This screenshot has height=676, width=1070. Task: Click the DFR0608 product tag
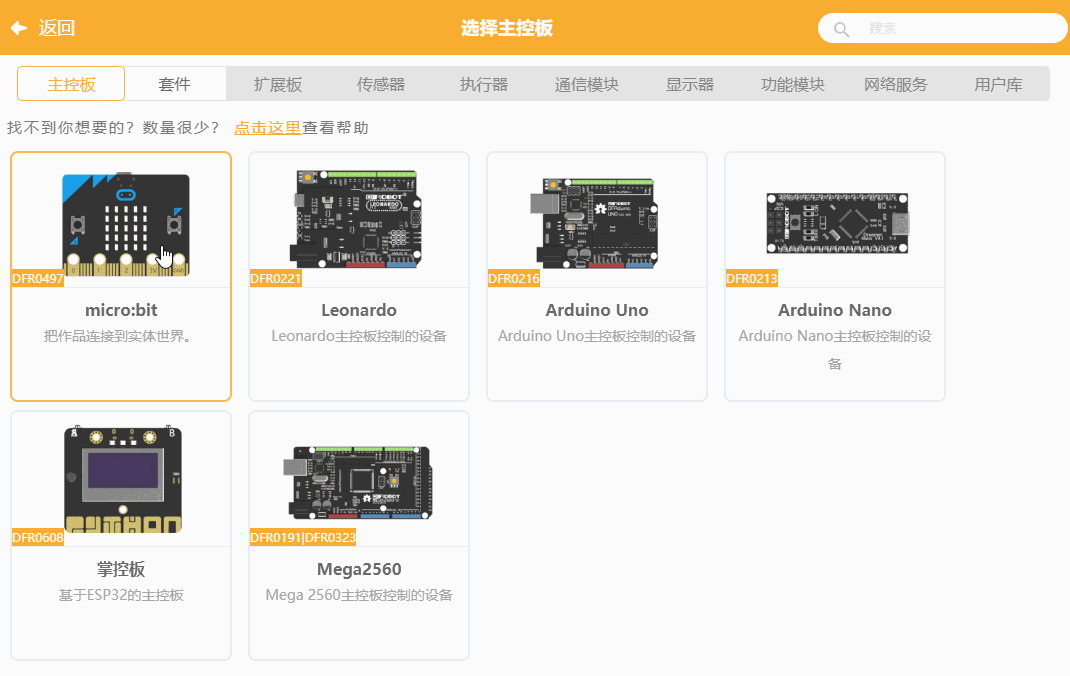click(x=38, y=538)
